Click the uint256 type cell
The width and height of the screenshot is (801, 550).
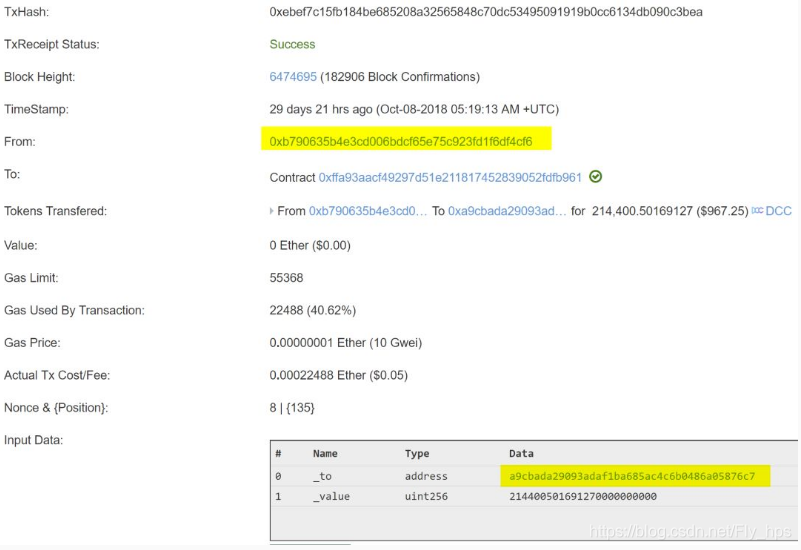(426, 496)
